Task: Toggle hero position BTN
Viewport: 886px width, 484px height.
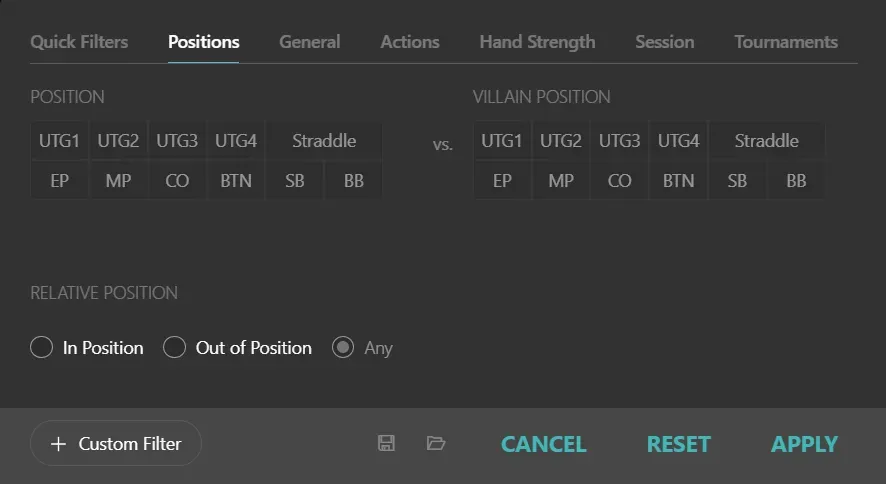Action: tap(236, 181)
